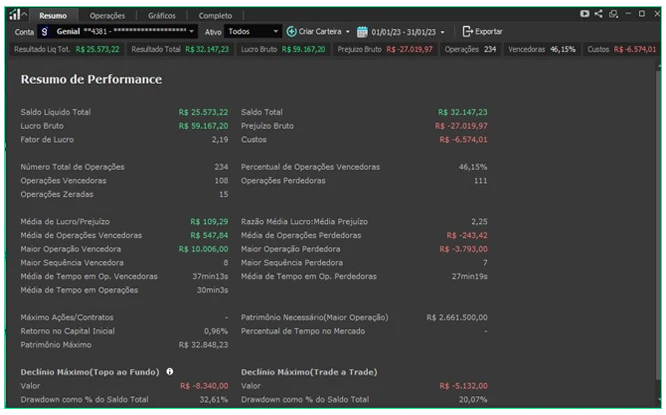Open the Gráficos tab
Viewport: 666px width, 415px height.
(161, 16)
